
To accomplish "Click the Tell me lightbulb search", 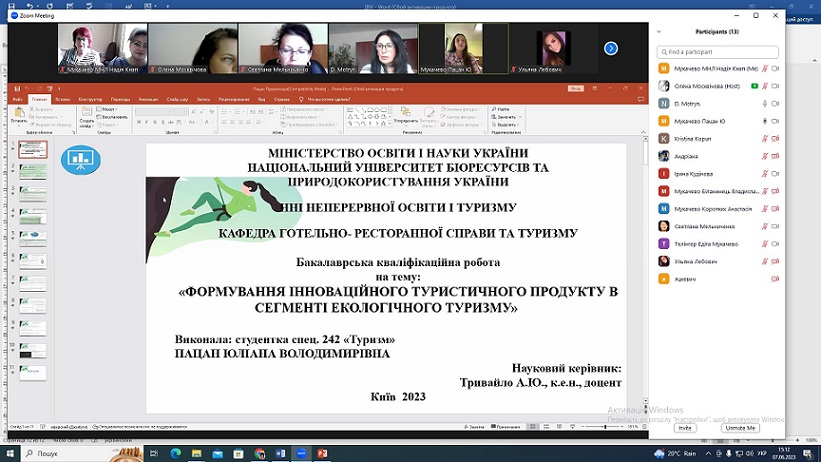I will point(301,99).
